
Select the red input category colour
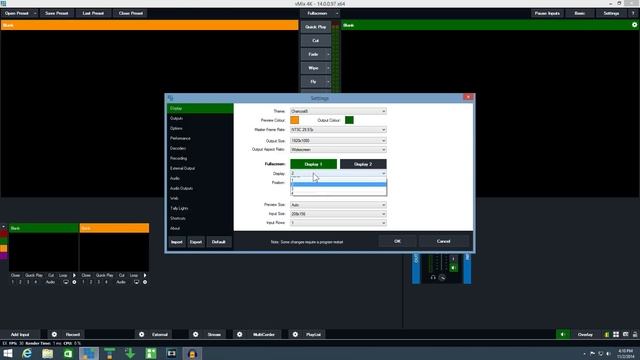point(4,234)
